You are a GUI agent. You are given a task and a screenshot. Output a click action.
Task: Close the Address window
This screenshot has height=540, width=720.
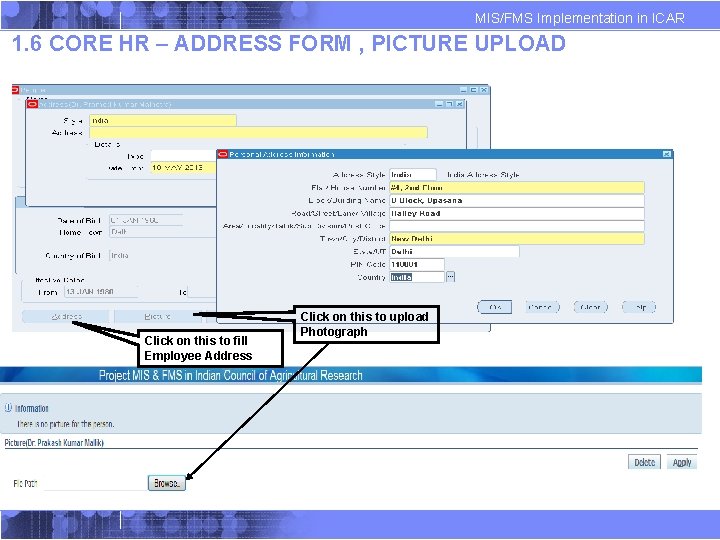(x=460, y=105)
